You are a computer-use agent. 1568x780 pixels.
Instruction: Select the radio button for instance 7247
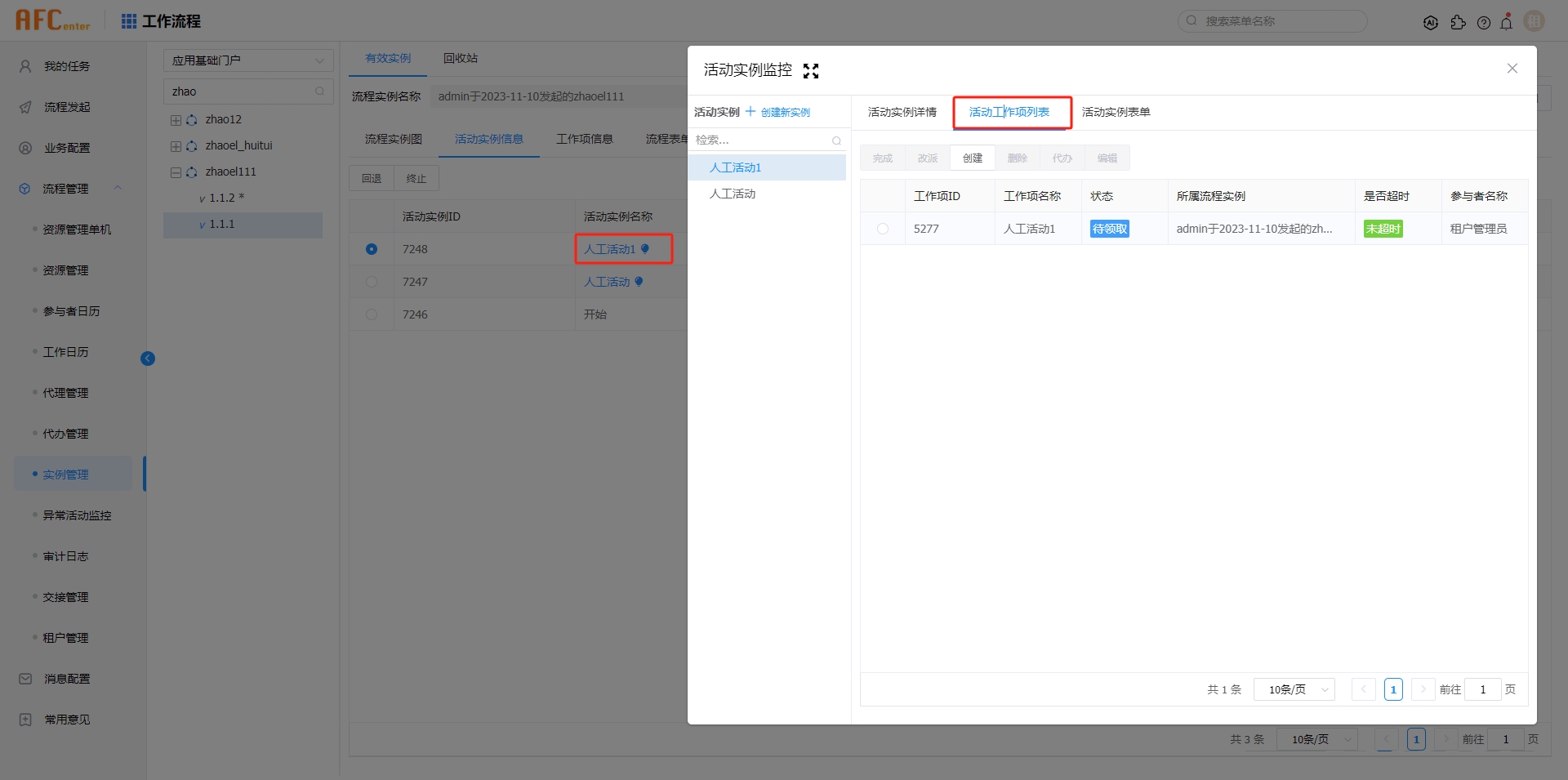372,282
